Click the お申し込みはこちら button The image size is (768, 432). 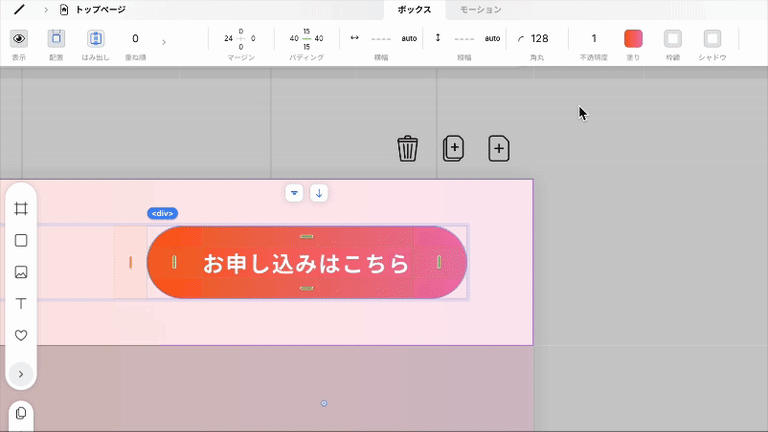(307, 263)
